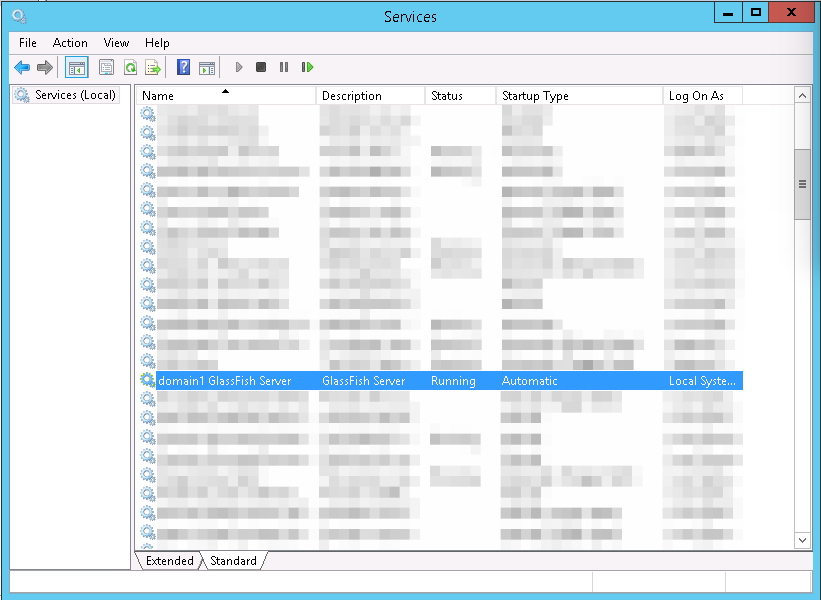Click the Restart Service toolbar icon
Screen dimensions: 821x600
(x=308, y=67)
